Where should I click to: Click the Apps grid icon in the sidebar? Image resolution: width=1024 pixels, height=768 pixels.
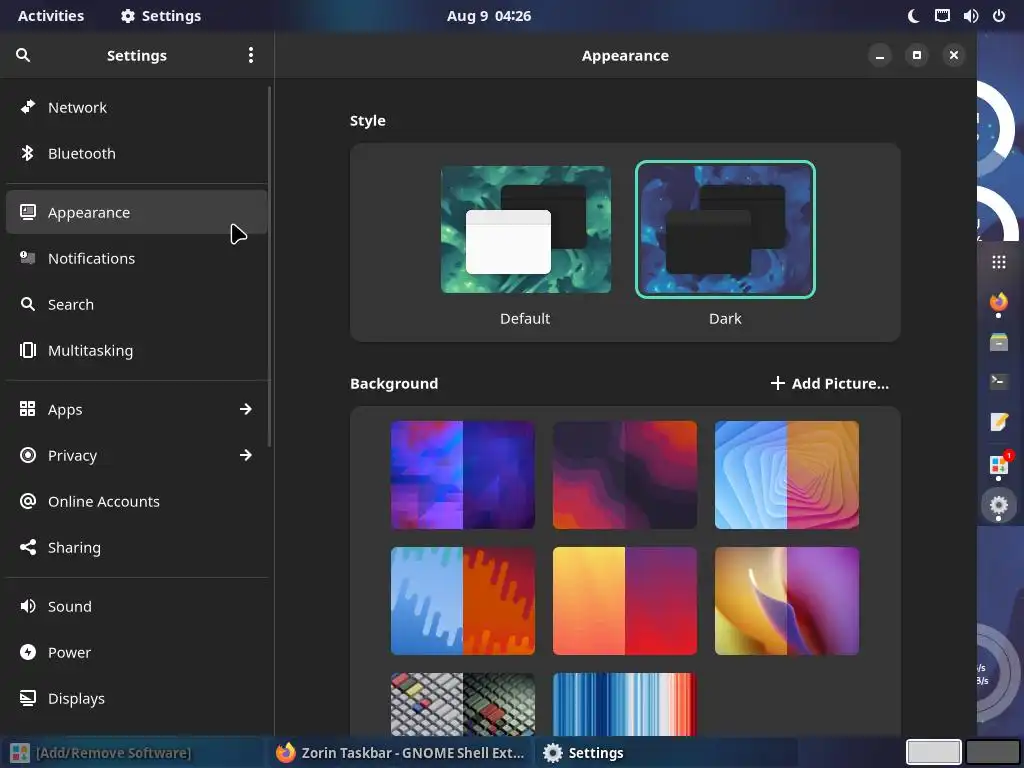coord(27,409)
